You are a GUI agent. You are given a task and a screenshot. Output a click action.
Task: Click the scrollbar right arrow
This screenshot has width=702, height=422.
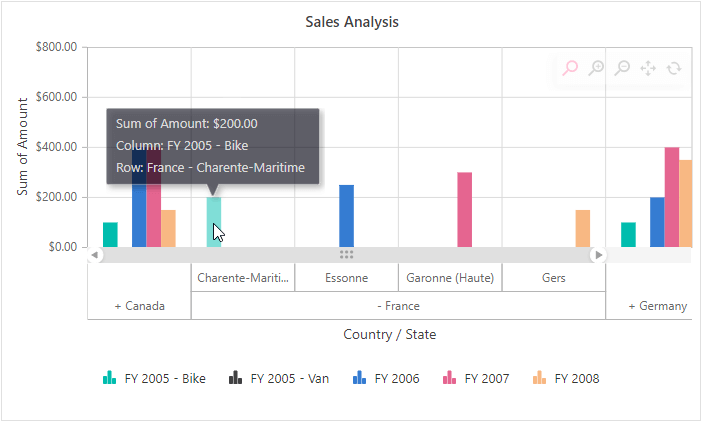[x=599, y=255]
